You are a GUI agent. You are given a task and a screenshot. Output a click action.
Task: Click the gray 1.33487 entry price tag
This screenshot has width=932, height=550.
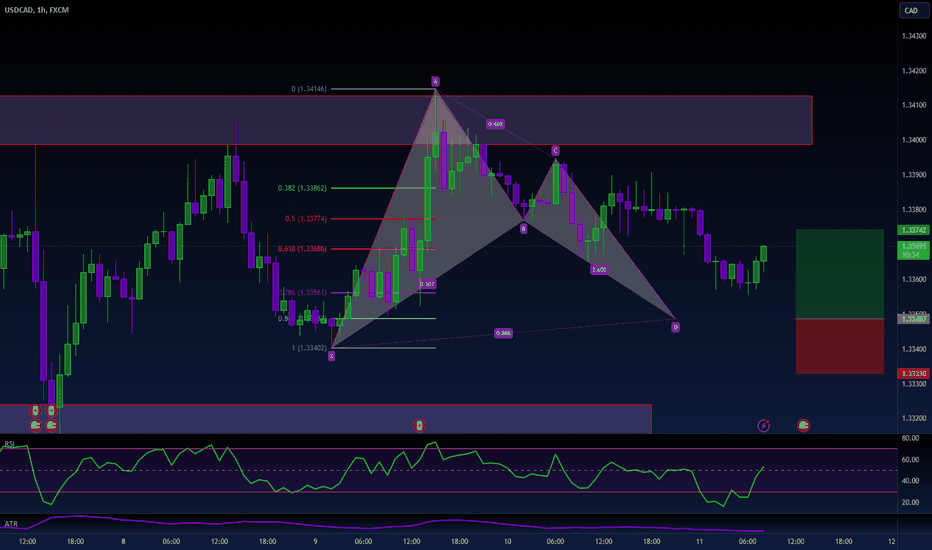(x=914, y=319)
